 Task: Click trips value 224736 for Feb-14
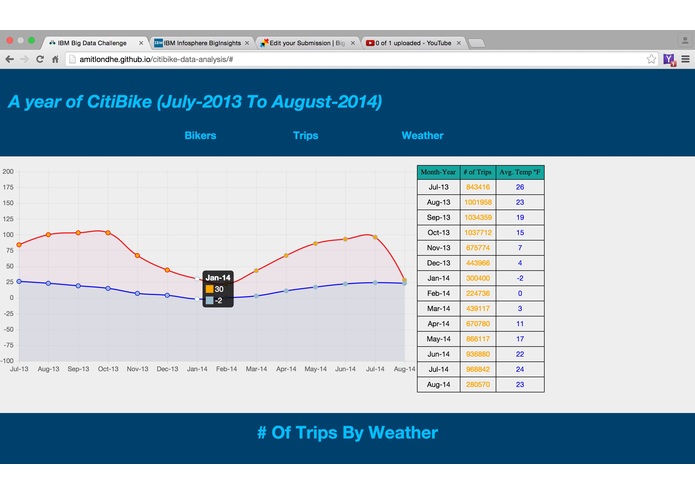[x=478, y=293]
